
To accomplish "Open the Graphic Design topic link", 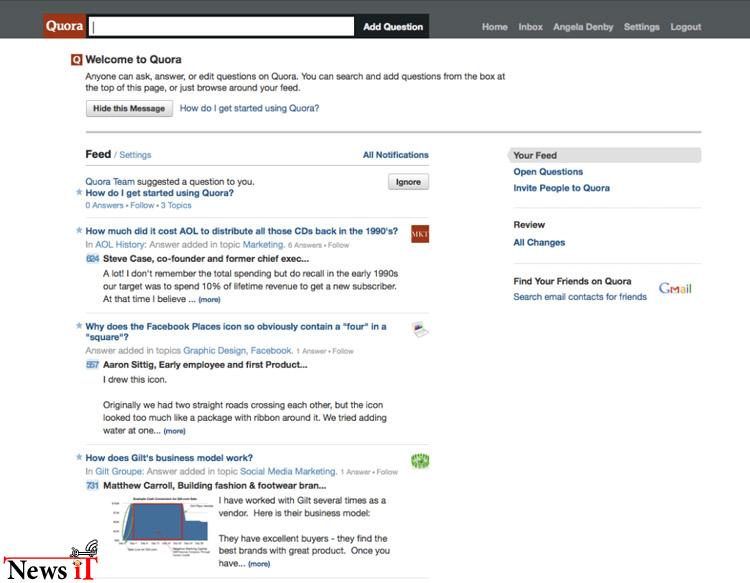I will pos(215,351).
